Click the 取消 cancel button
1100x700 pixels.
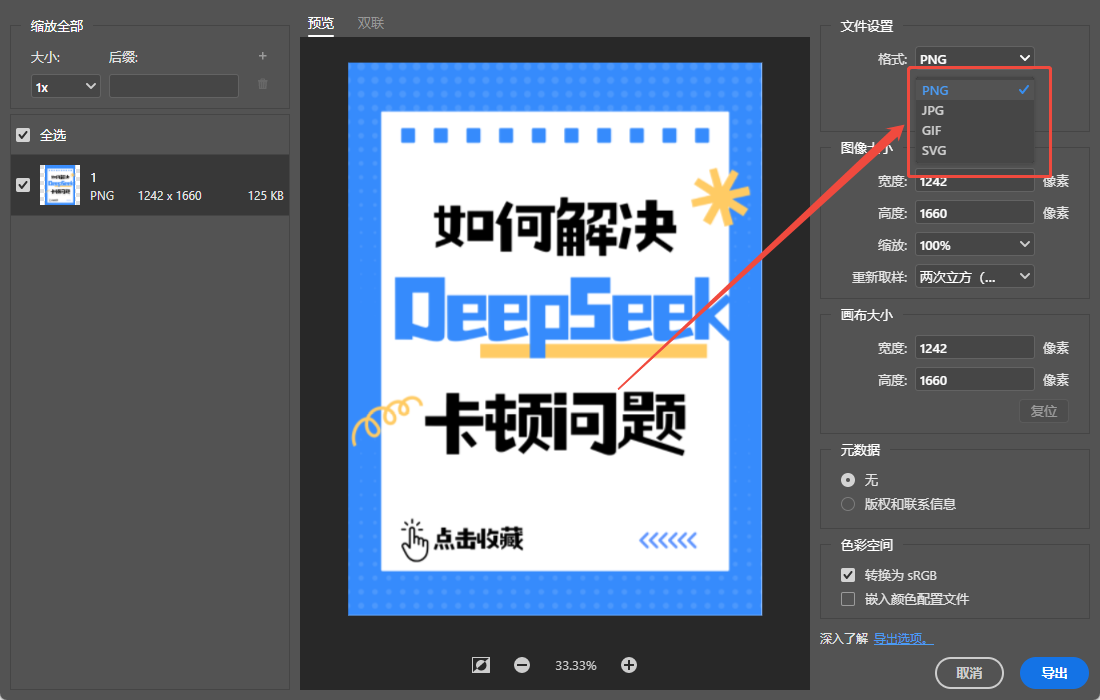pos(969,673)
